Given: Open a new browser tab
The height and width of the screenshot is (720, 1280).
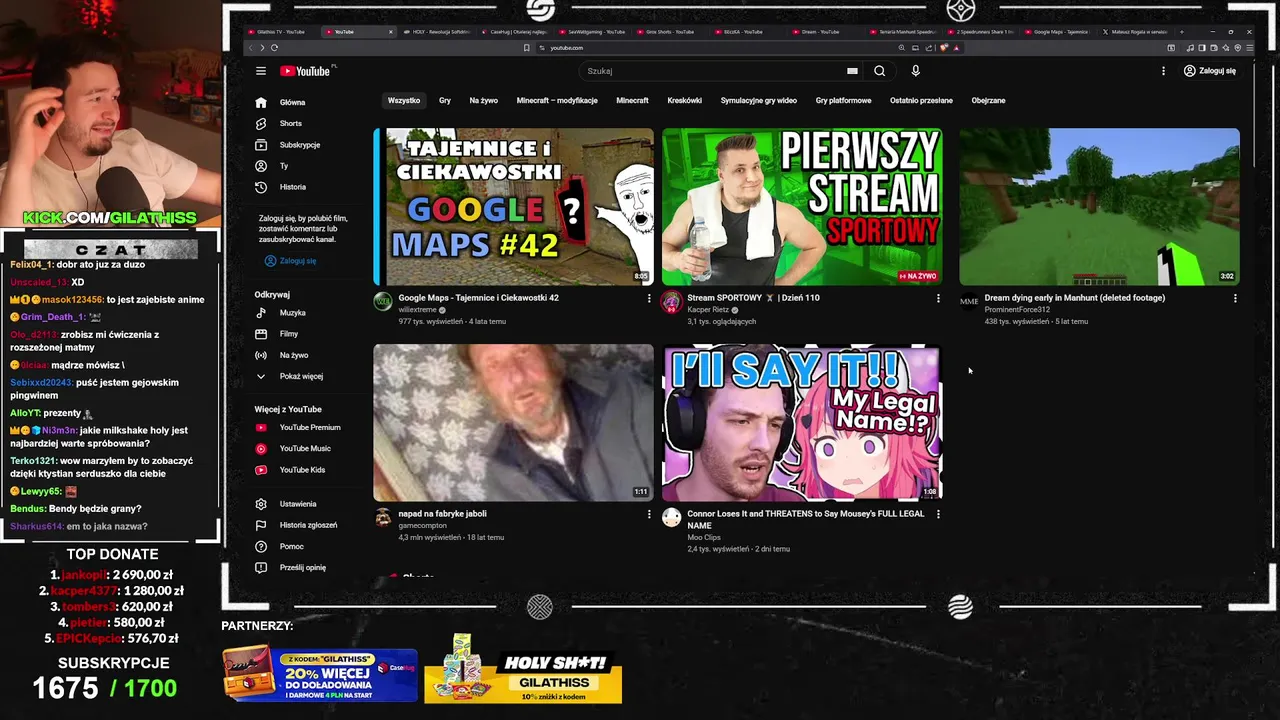Looking at the screenshot, I should point(1182,32).
